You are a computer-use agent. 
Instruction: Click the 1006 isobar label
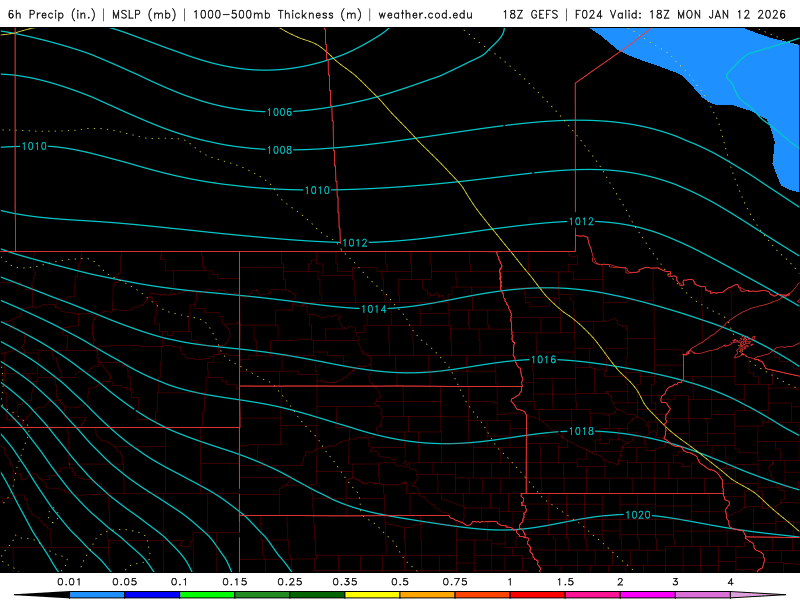pos(280,112)
